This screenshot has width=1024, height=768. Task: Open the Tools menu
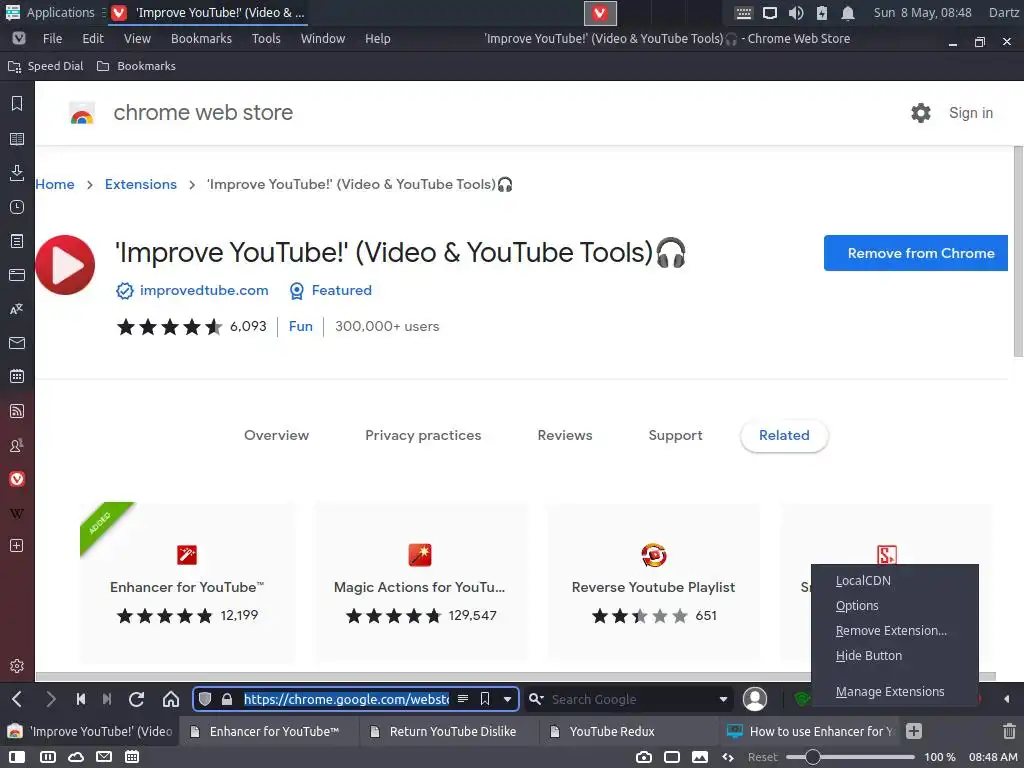(x=266, y=39)
